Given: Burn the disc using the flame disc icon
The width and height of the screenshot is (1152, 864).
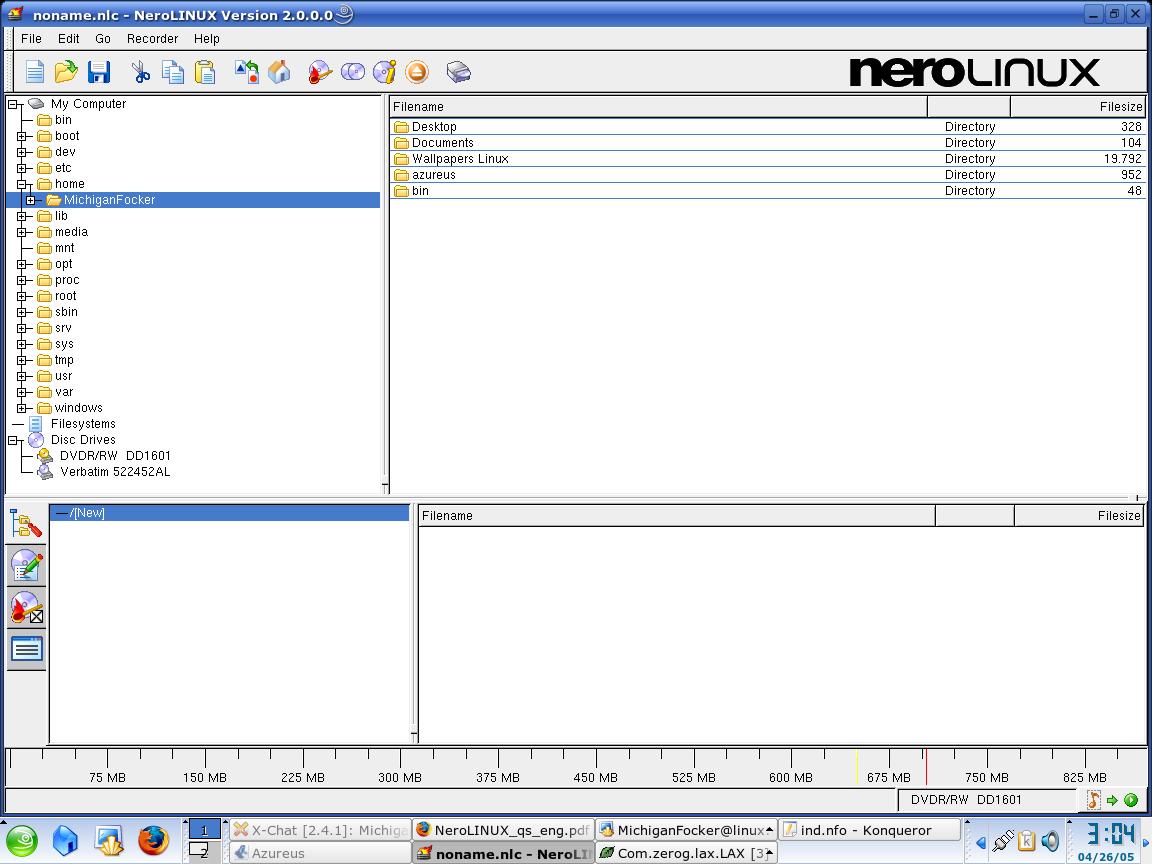Looking at the screenshot, I should coord(320,72).
